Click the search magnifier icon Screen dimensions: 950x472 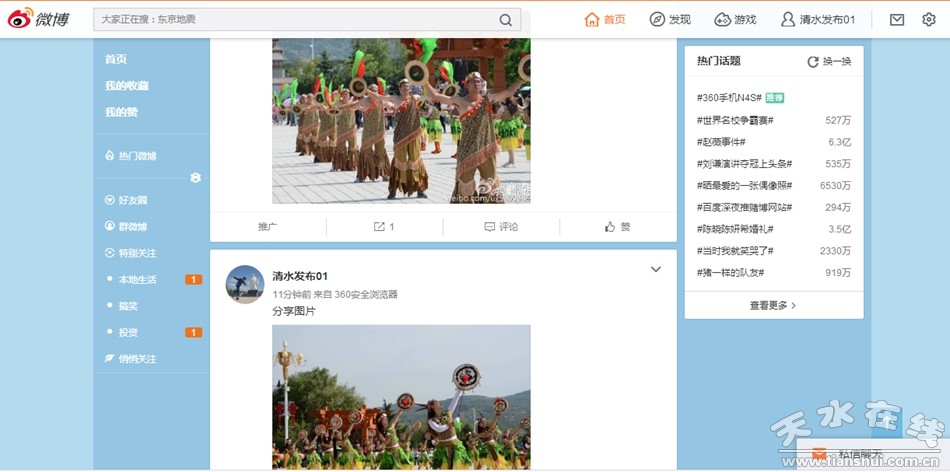tap(506, 20)
